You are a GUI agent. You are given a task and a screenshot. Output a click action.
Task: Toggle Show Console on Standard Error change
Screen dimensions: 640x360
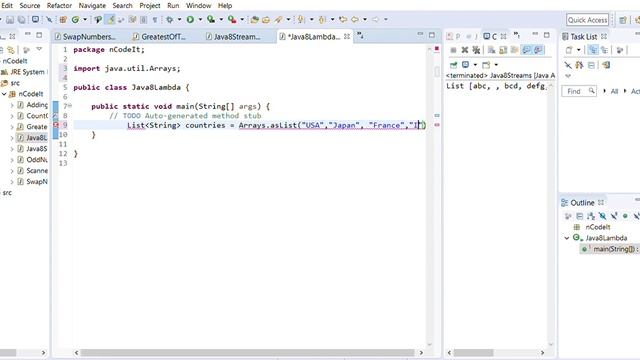point(538,50)
